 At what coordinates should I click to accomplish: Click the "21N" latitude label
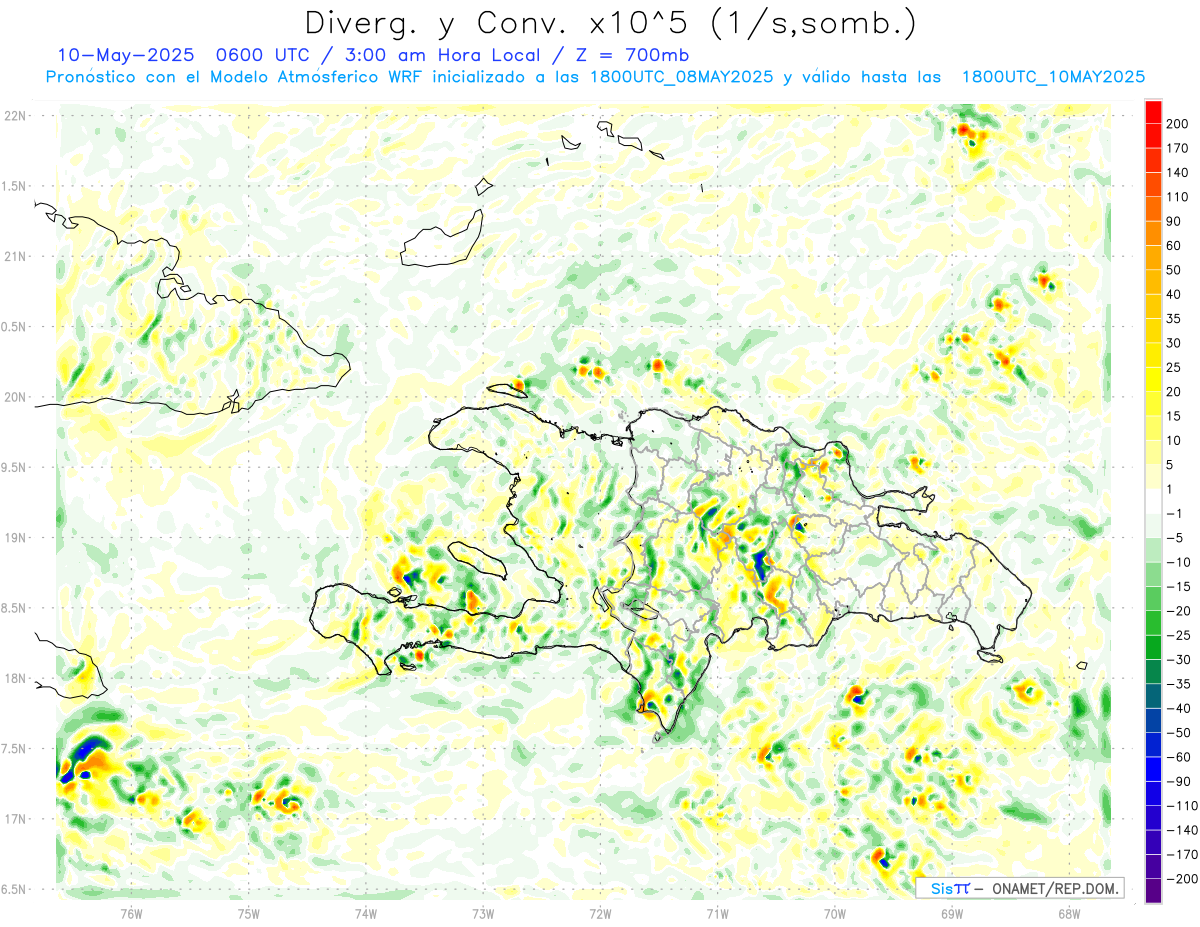[x=15, y=257]
